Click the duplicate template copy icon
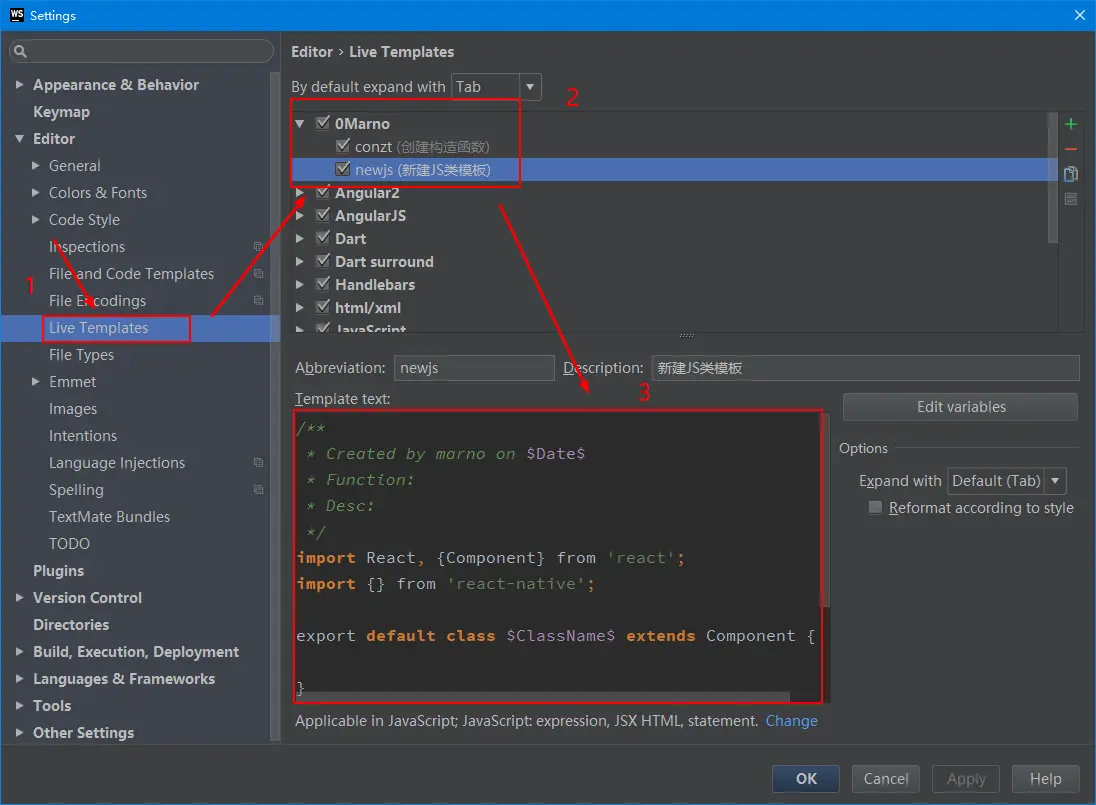The height and width of the screenshot is (805, 1096). (x=1070, y=174)
